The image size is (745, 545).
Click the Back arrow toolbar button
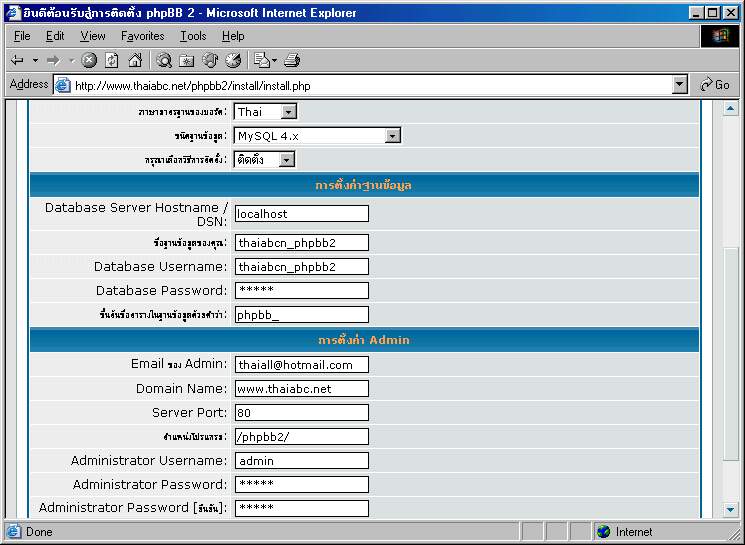17,60
